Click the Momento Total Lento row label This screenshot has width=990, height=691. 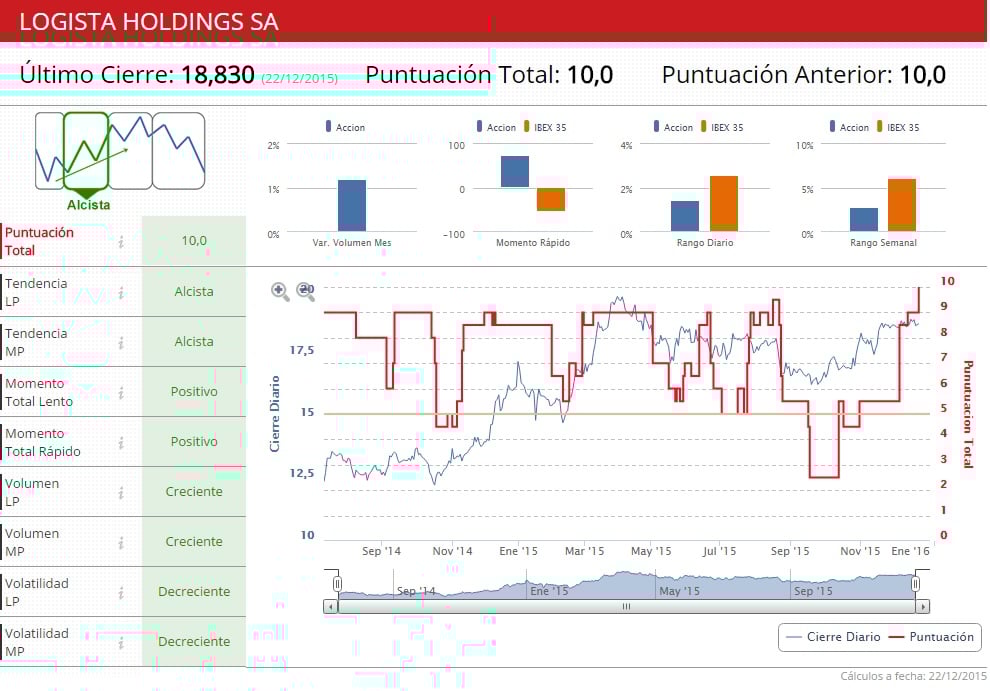39,392
